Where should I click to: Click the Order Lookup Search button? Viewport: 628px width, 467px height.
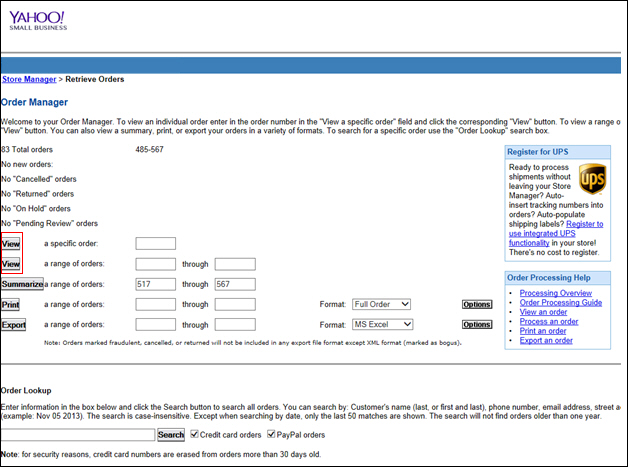tap(171, 435)
